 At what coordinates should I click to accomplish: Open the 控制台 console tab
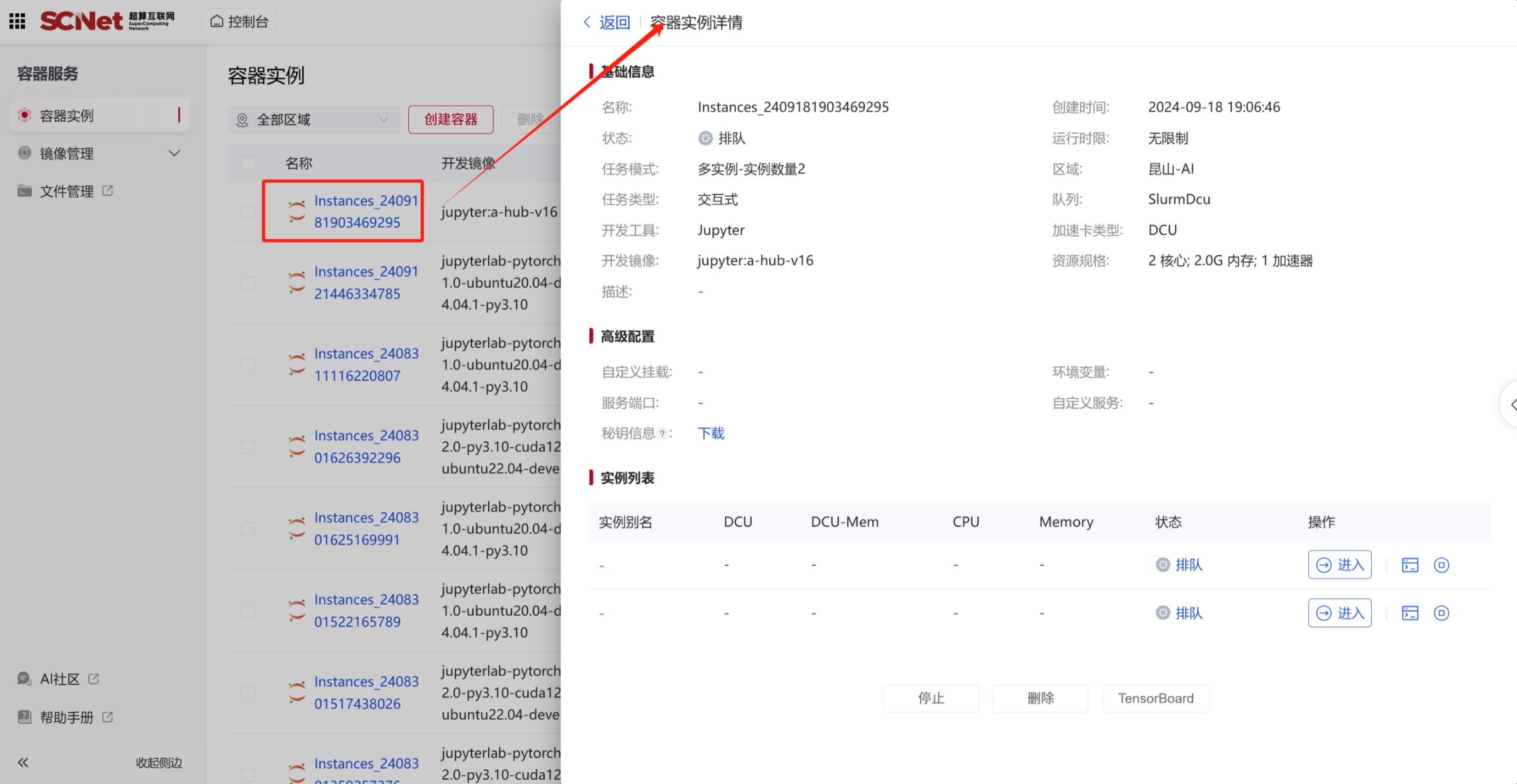pyautogui.click(x=239, y=21)
